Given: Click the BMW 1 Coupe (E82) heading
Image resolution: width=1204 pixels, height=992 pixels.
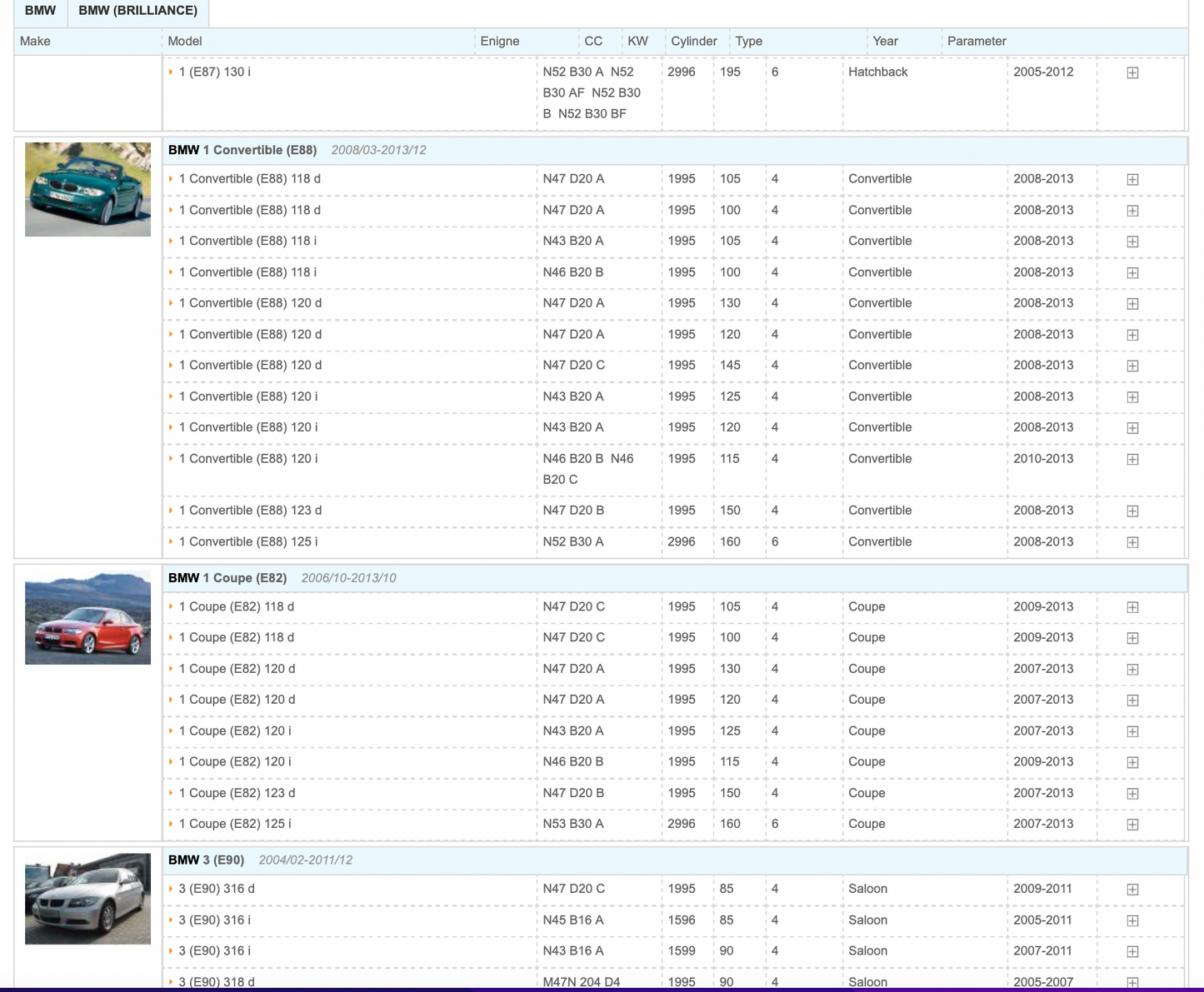Looking at the screenshot, I should click(227, 578).
